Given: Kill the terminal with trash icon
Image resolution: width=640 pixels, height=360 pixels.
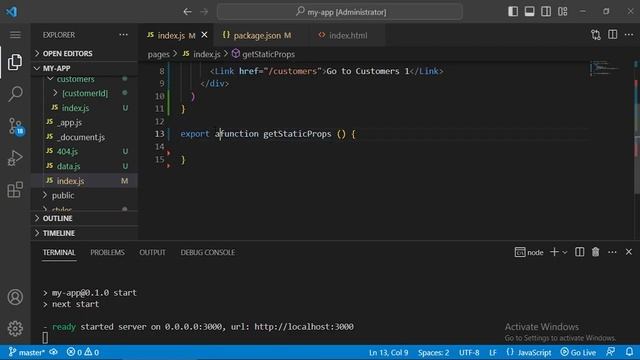Looking at the screenshot, I should coord(596,252).
